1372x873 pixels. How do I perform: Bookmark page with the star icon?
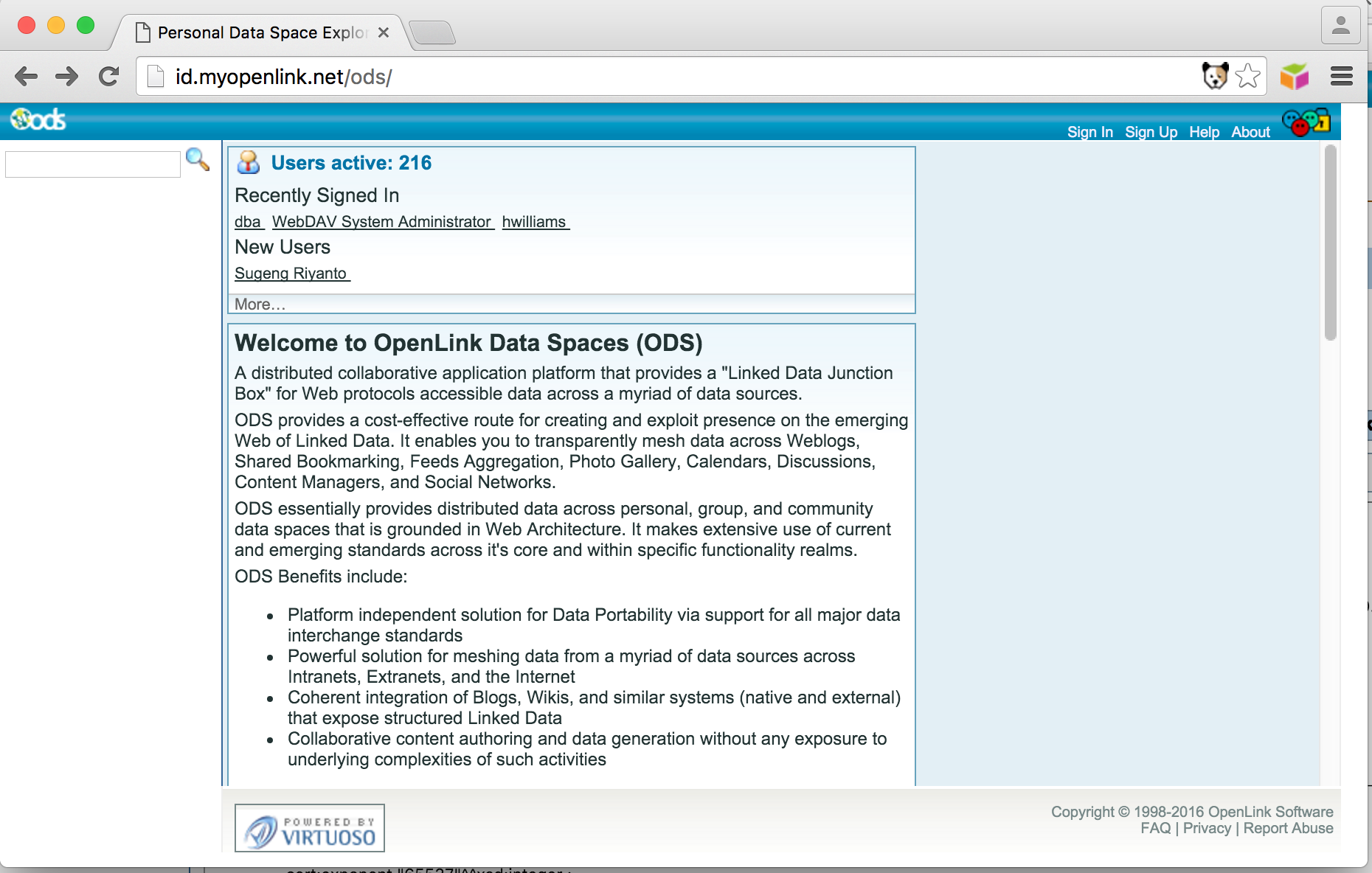click(1247, 76)
